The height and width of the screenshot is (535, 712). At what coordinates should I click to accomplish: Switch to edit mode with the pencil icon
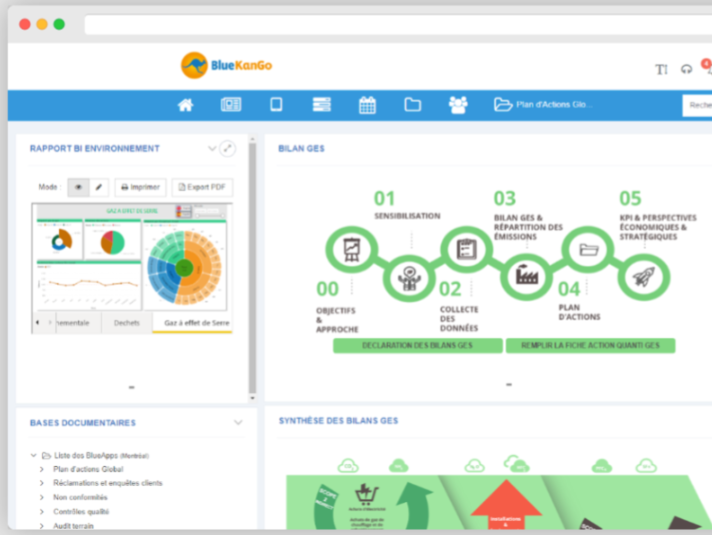point(99,187)
